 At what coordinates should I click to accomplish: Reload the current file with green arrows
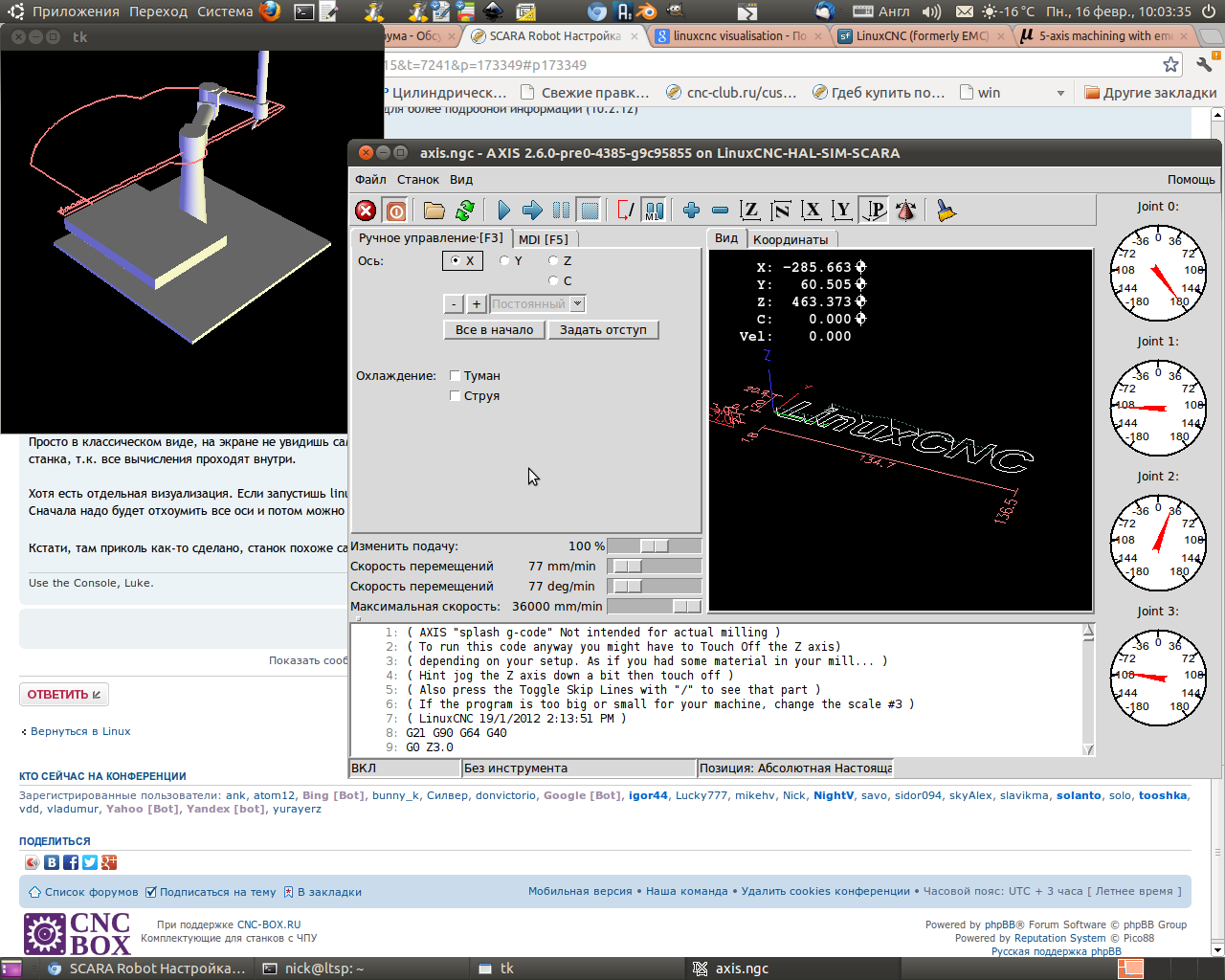(465, 211)
